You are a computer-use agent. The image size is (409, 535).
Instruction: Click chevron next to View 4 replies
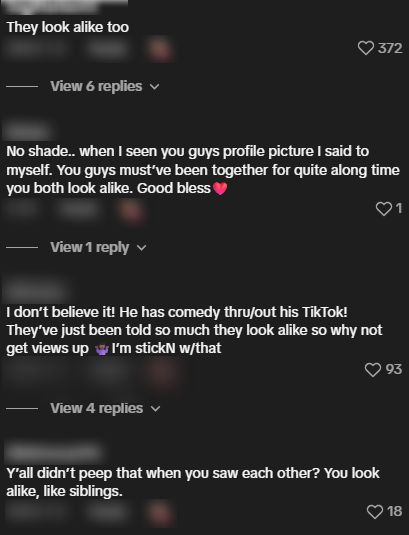click(x=155, y=409)
